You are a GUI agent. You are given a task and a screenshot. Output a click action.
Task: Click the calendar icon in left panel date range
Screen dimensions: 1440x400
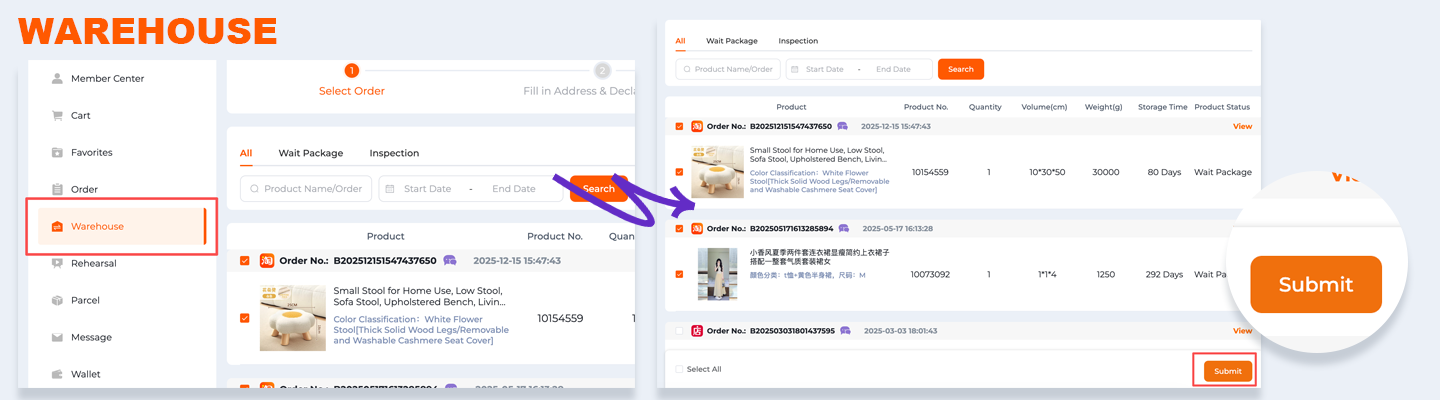tap(389, 189)
